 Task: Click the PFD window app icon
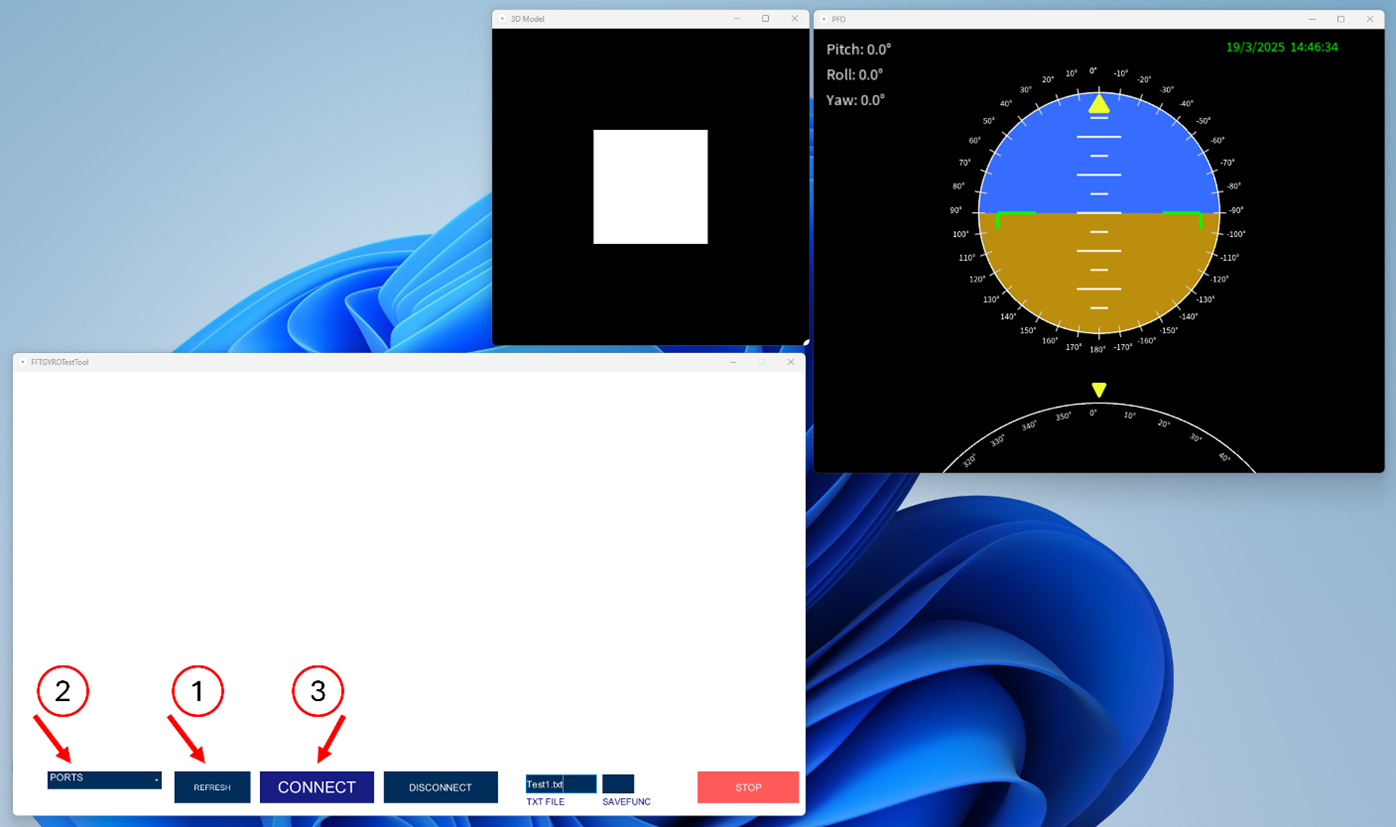pyautogui.click(x=824, y=19)
